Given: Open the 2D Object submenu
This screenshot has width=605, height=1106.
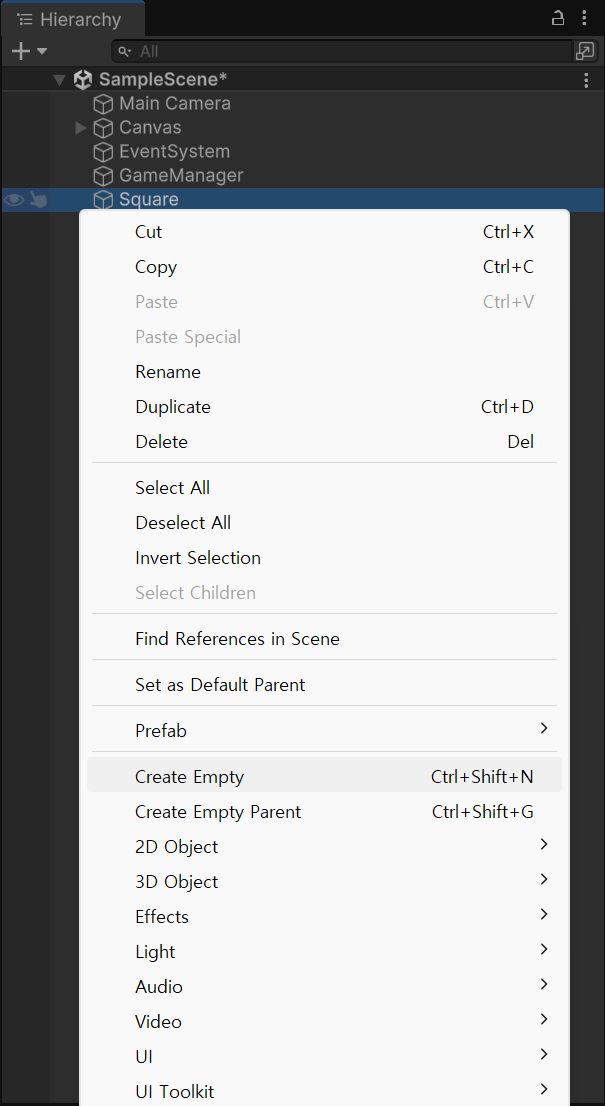Looking at the screenshot, I should (324, 846).
